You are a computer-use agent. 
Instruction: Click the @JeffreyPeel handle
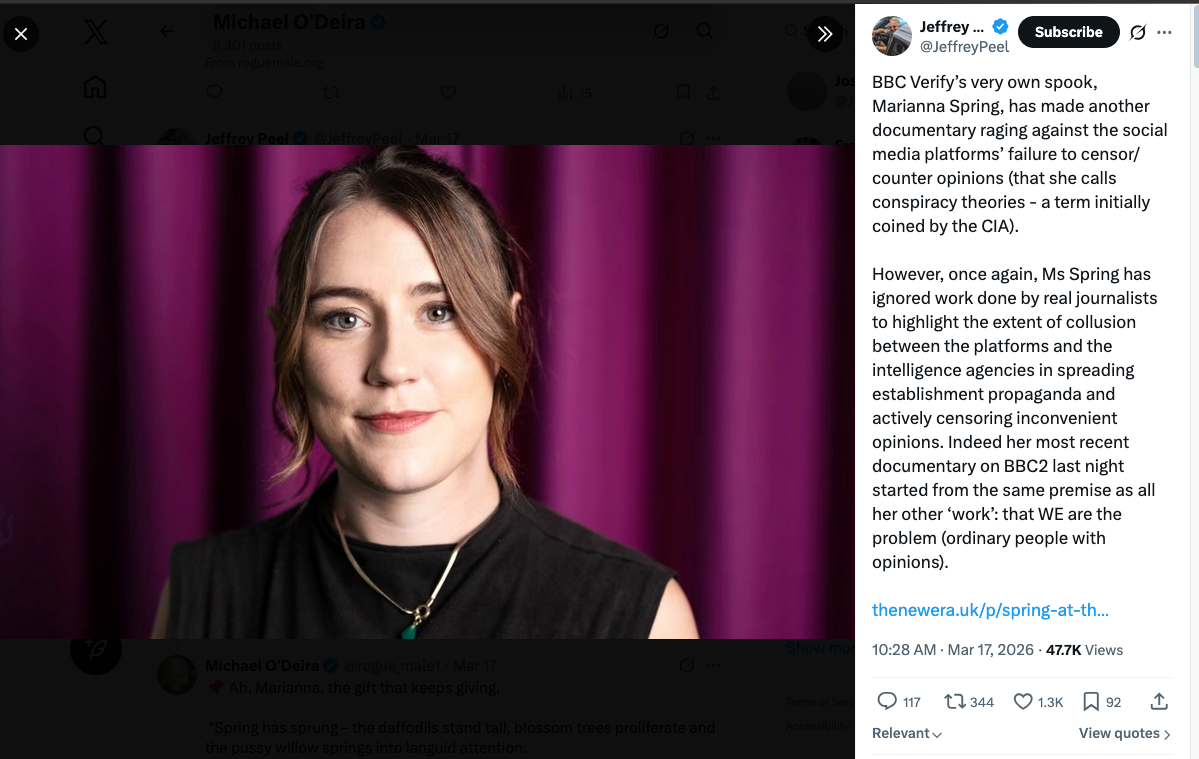[964, 47]
